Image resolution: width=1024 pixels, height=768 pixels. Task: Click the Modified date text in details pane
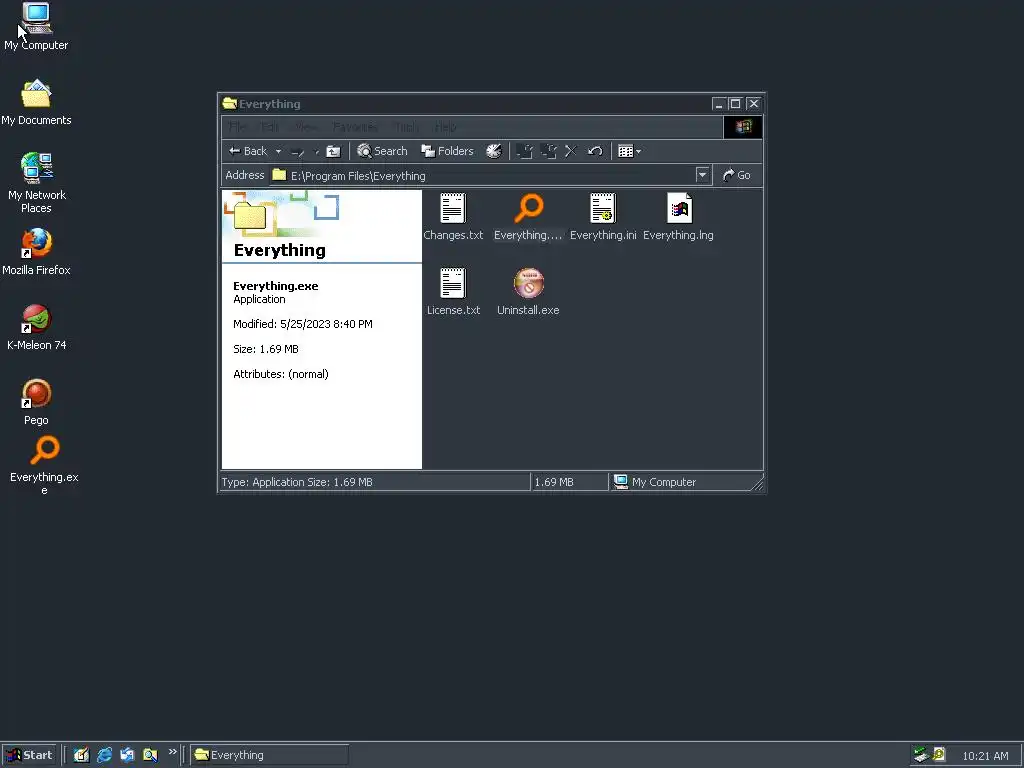point(302,324)
